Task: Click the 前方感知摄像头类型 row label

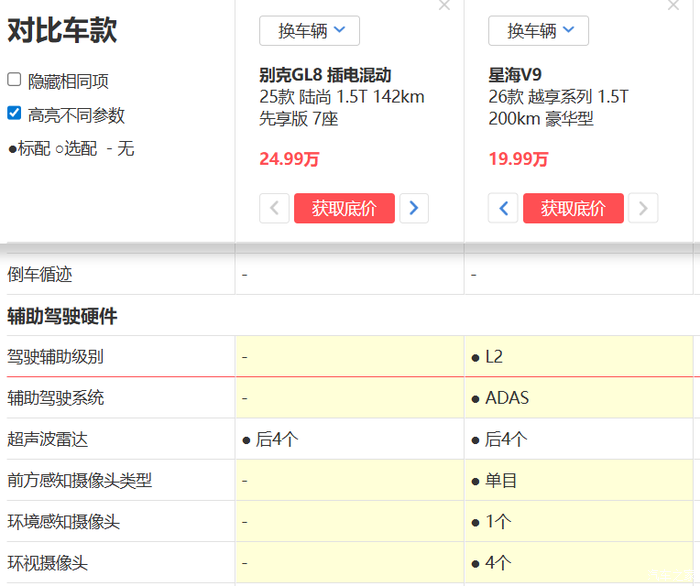Action: pyautogui.click(x=79, y=480)
